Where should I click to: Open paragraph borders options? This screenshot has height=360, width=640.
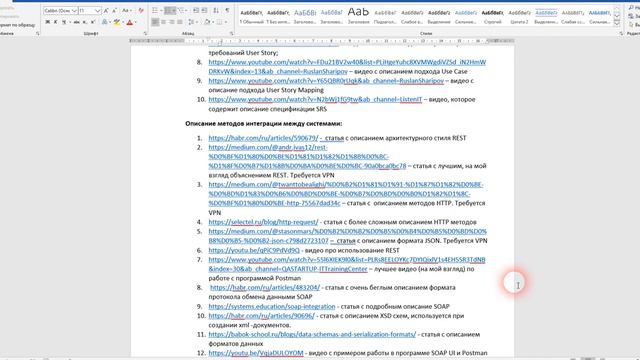tap(219, 22)
